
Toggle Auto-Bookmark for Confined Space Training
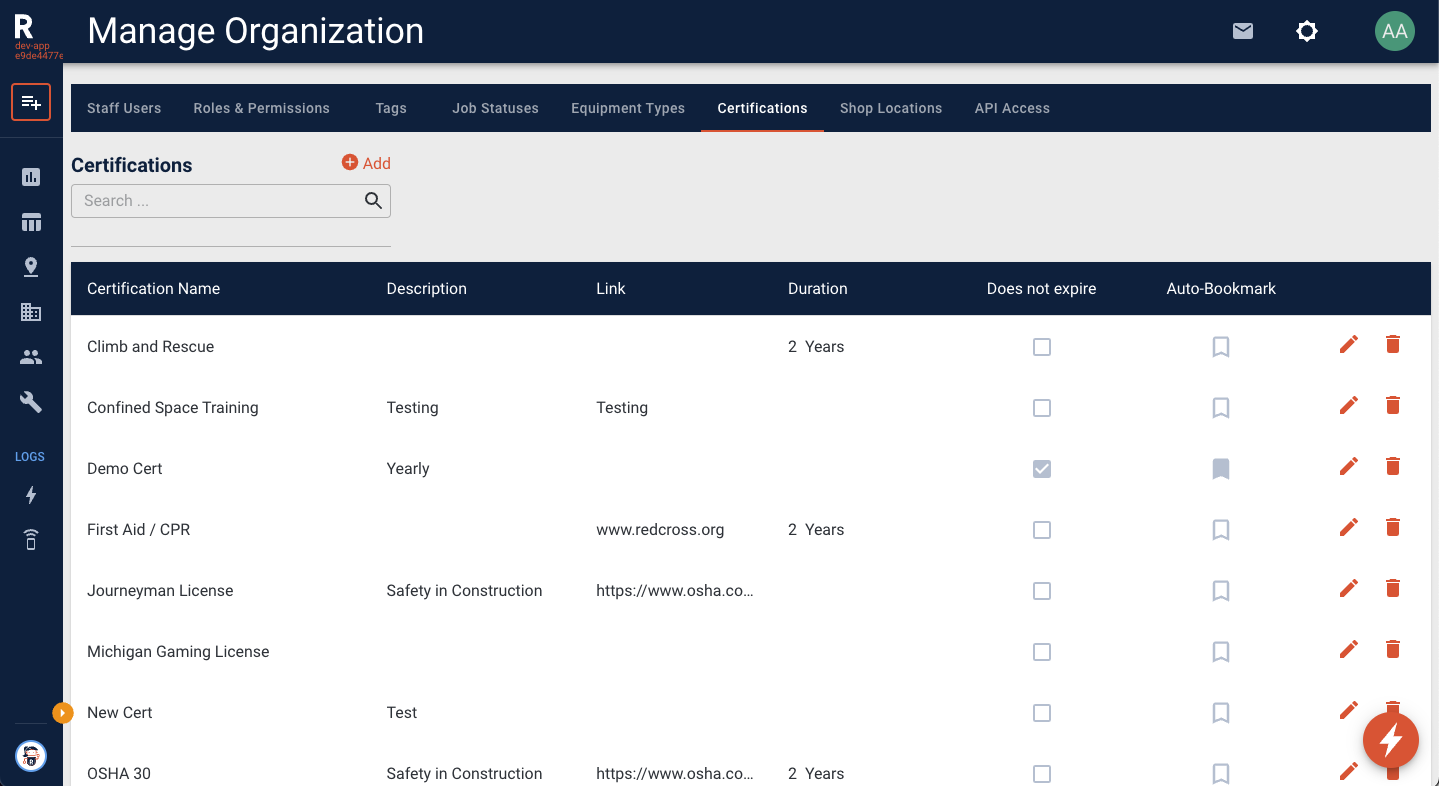pos(1221,408)
